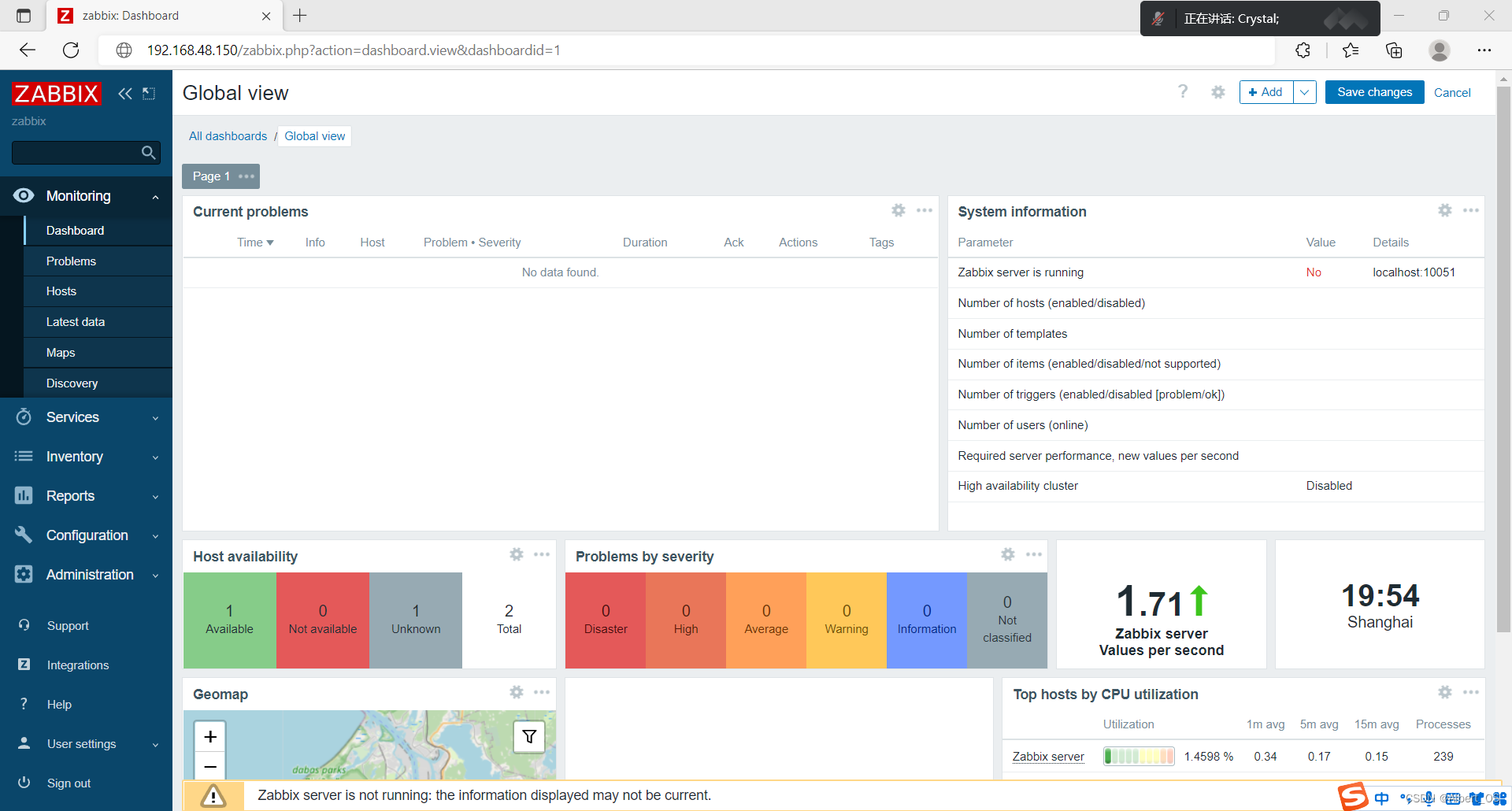The height and width of the screenshot is (811, 1512).
Task: Edit Current problems widget via gear icon
Action: tap(899, 210)
